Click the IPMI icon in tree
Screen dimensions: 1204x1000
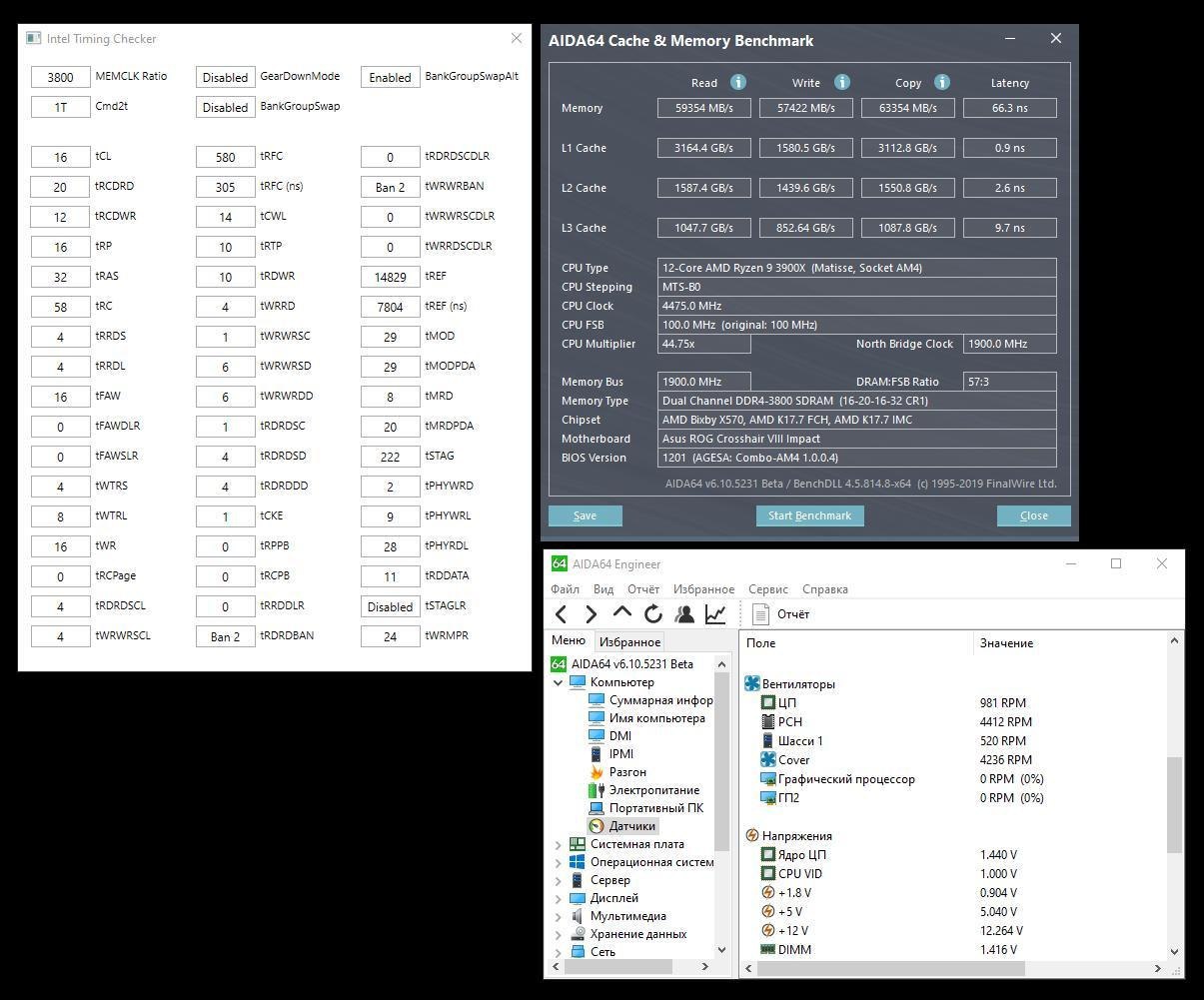[x=597, y=754]
